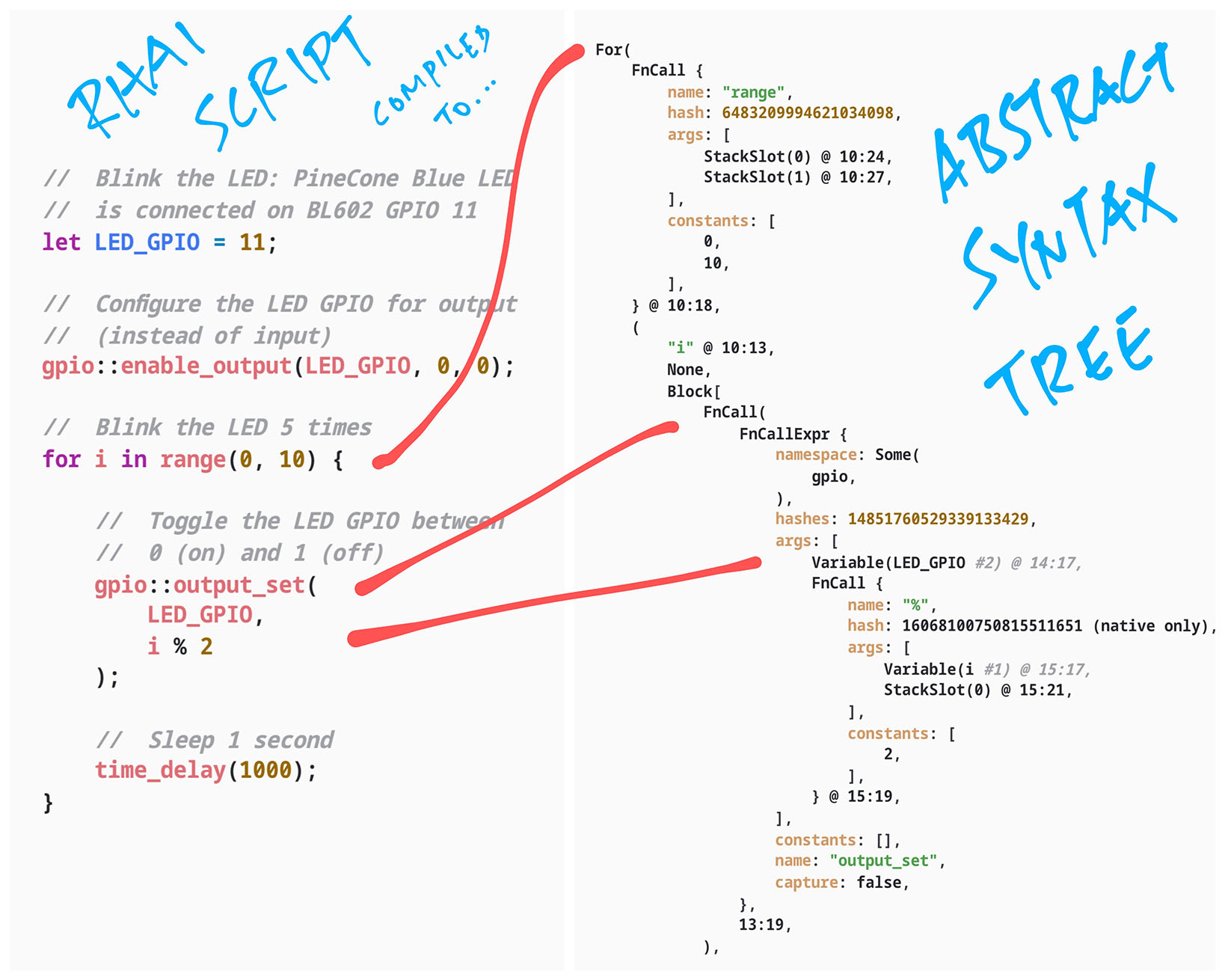The image size is (1225, 980).
Task: Click the 'FnCallExpr {' line
Action: tap(793, 434)
